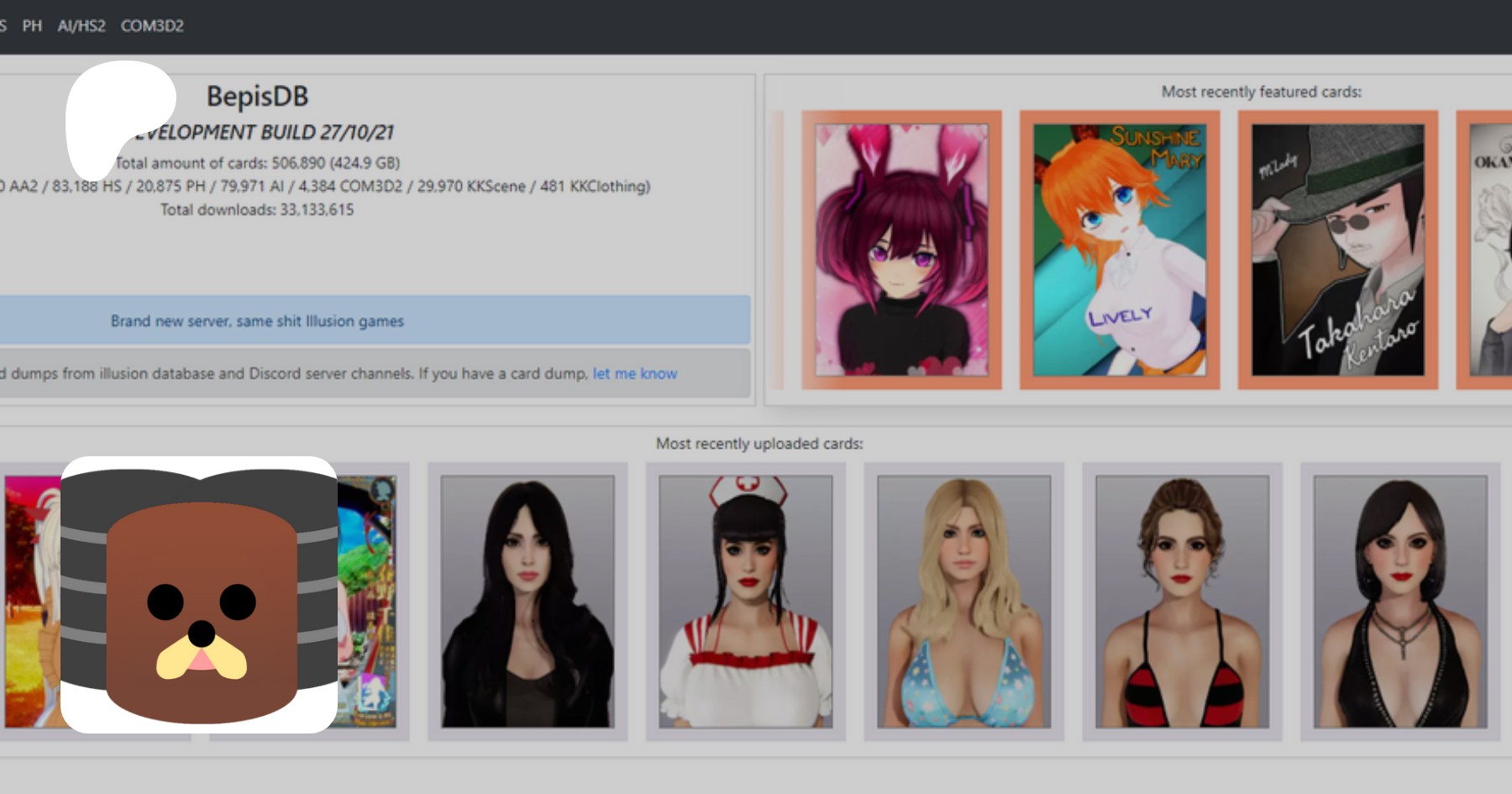The image size is (1512, 794).
Task: Open the PH navigation tab
Action: [x=32, y=26]
